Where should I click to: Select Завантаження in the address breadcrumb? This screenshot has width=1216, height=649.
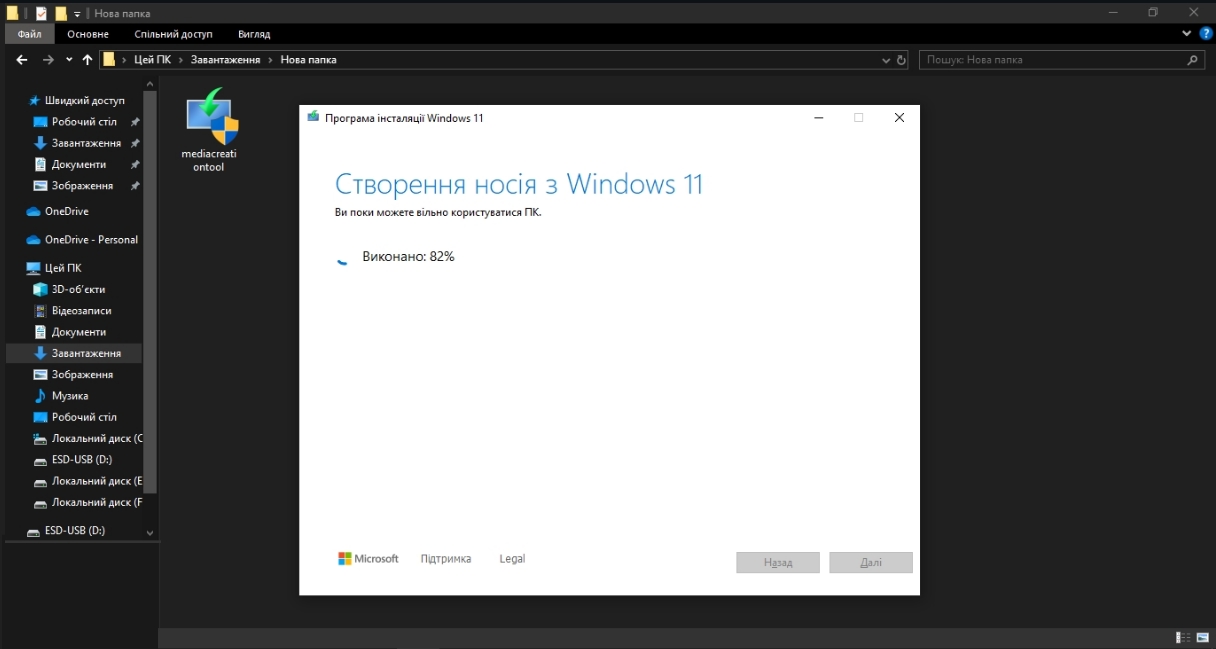click(x=225, y=60)
